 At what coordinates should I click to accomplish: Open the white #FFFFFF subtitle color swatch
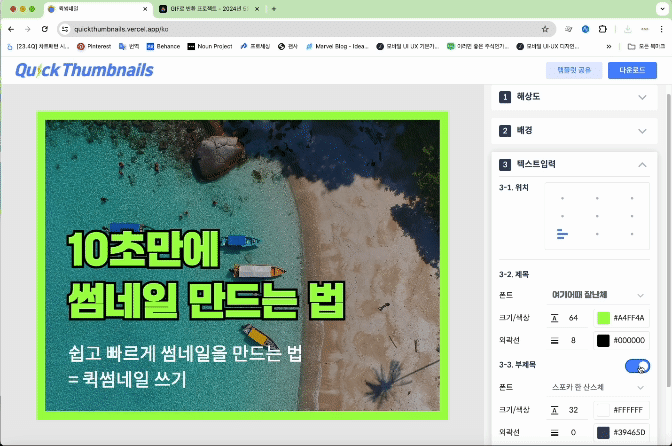pyautogui.click(x=603, y=410)
